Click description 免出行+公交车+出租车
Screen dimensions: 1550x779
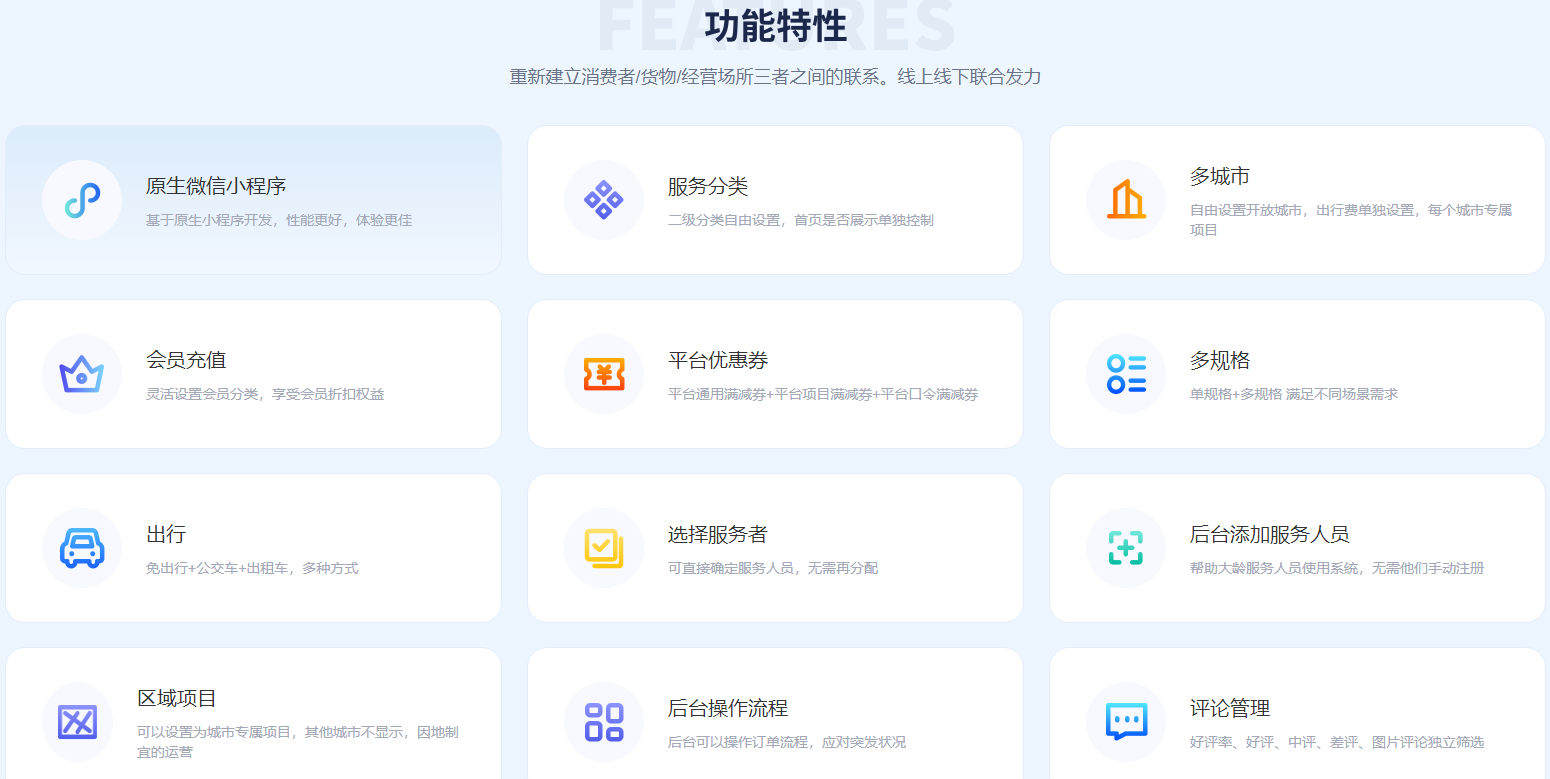tap(252, 568)
